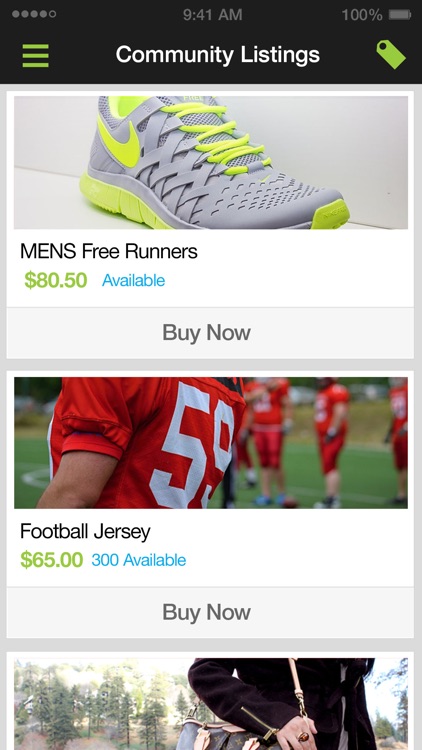Tap the Community Listings header title

(x=218, y=55)
